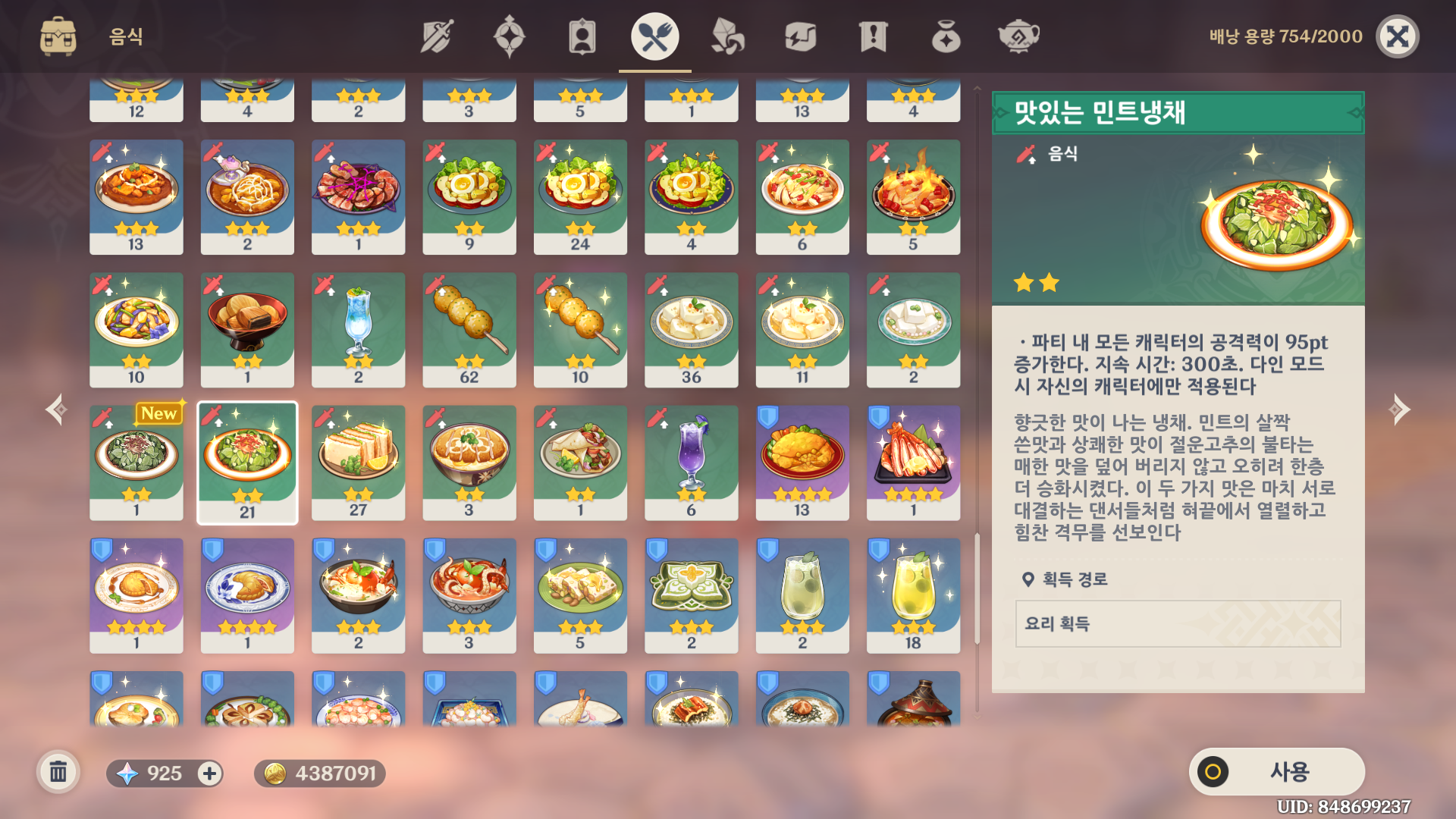The height and width of the screenshot is (819, 1456).
Task: Switch to Character Development Items tab
Action: (x=582, y=36)
